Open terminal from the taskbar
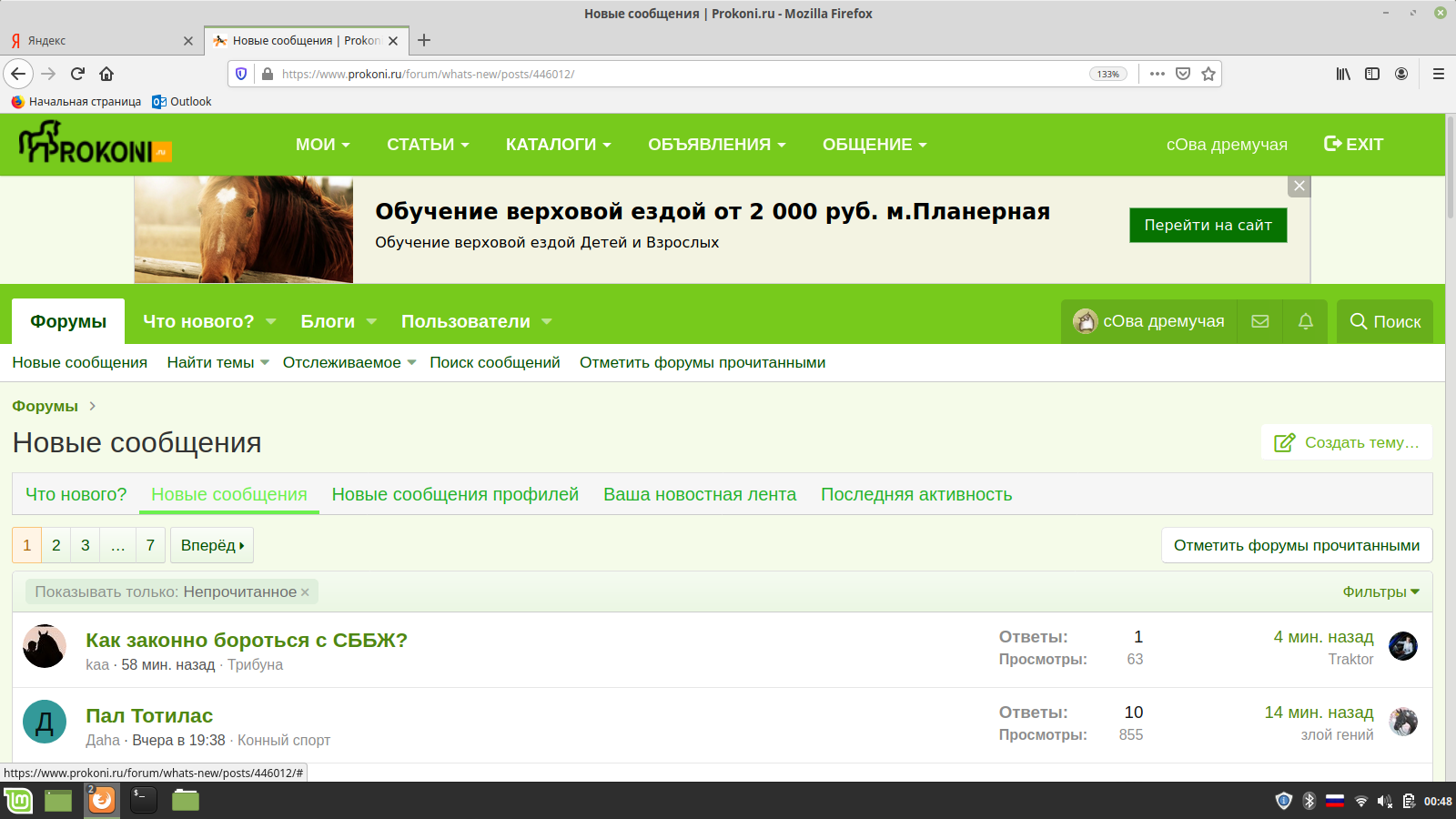This screenshot has width=1456, height=819. click(x=144, y=800)
